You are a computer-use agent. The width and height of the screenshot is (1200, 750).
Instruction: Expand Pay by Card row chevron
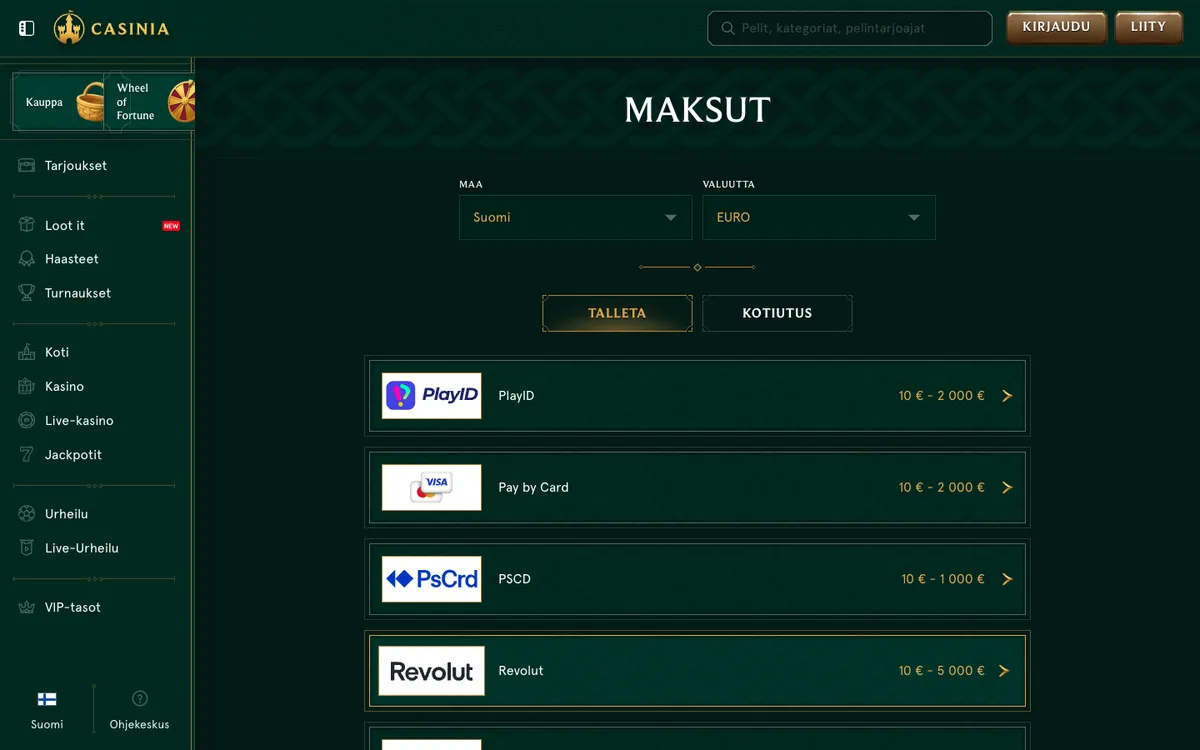pos(1007,488)
